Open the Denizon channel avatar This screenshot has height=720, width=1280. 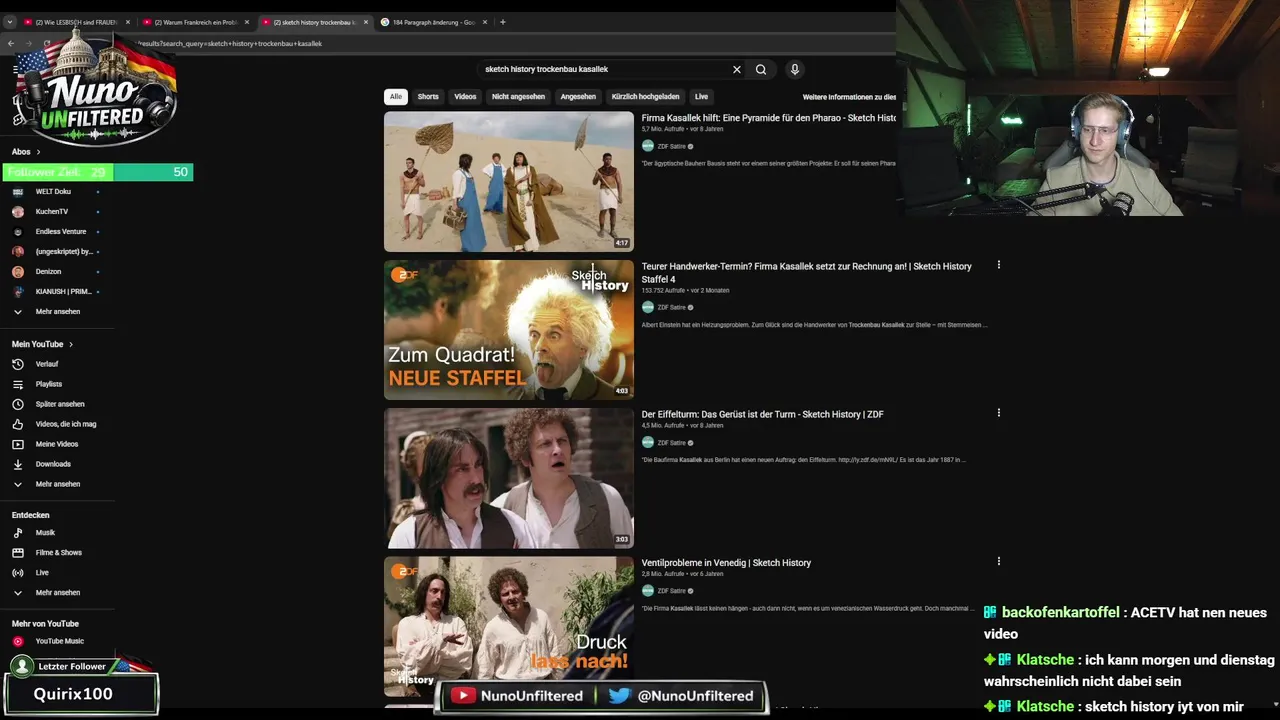point(17,271)
